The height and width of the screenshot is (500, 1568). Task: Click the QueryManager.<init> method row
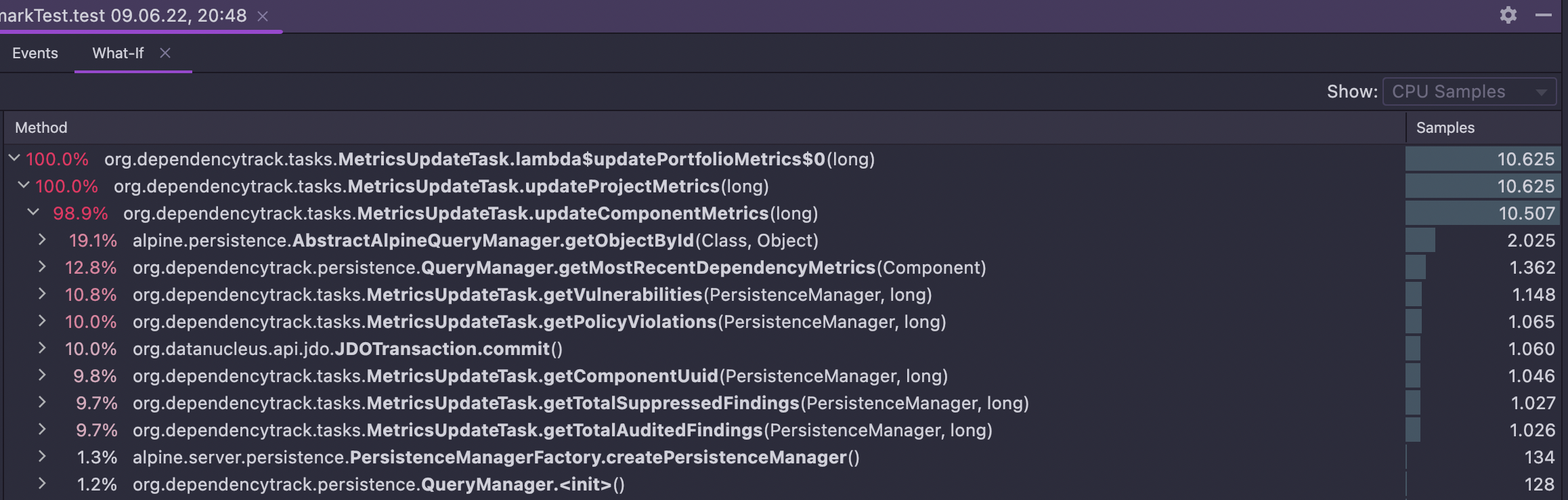(x=378, y=484)
